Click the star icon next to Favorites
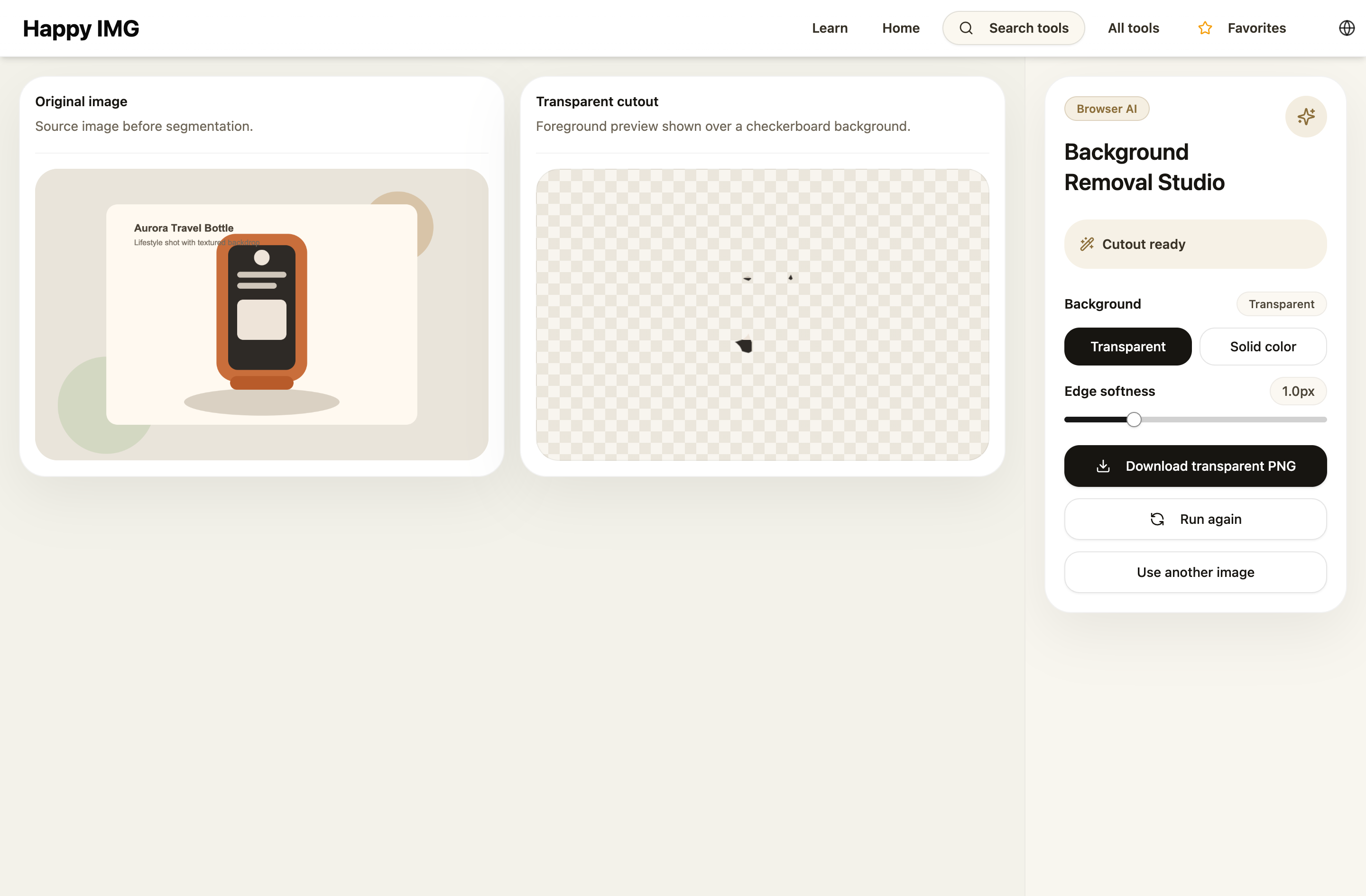Viewport: 1366px width, 896px height. [x=1205, y=27]
